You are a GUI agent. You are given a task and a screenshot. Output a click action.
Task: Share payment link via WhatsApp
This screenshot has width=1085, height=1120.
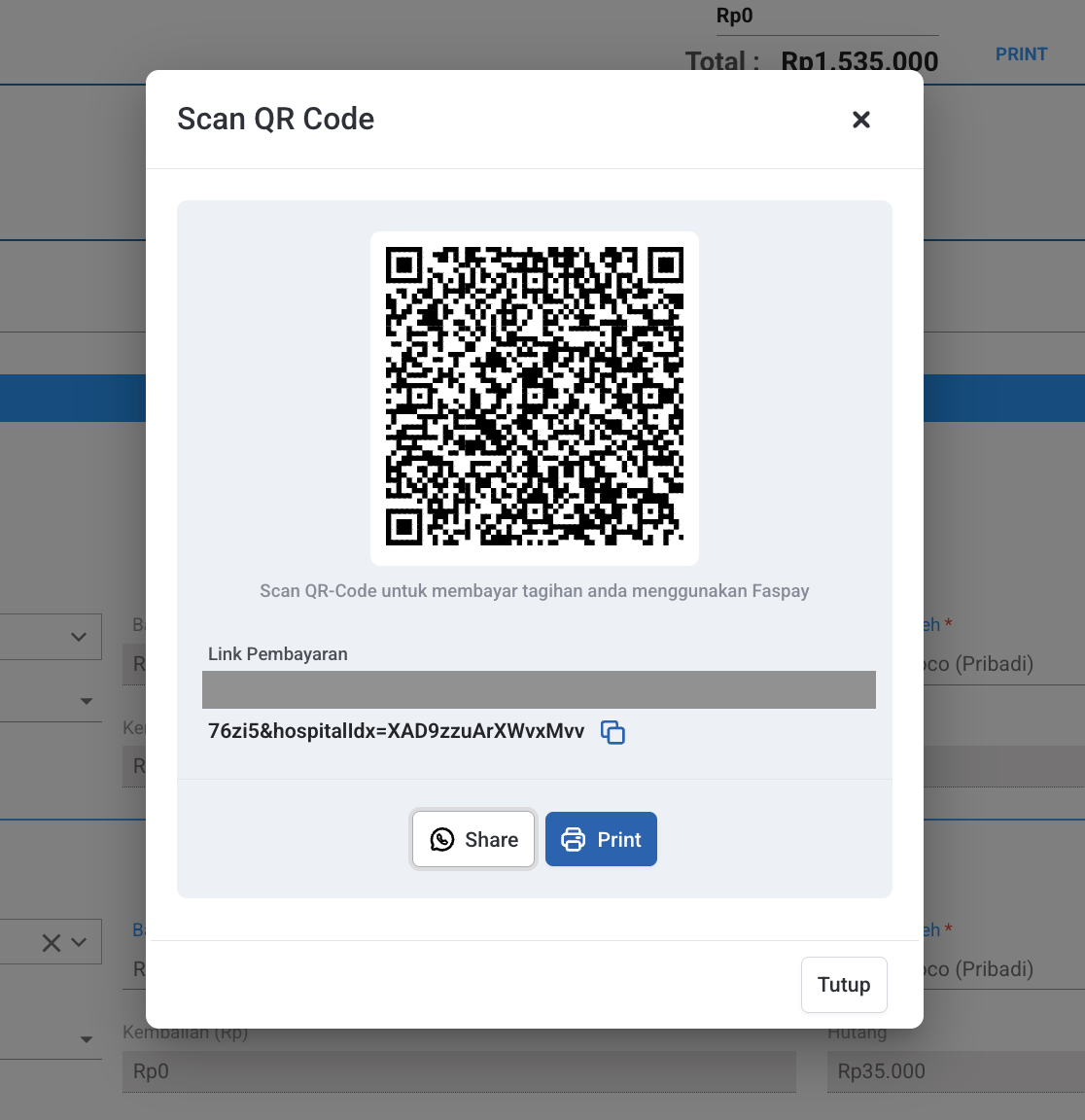tap(473, 839)
